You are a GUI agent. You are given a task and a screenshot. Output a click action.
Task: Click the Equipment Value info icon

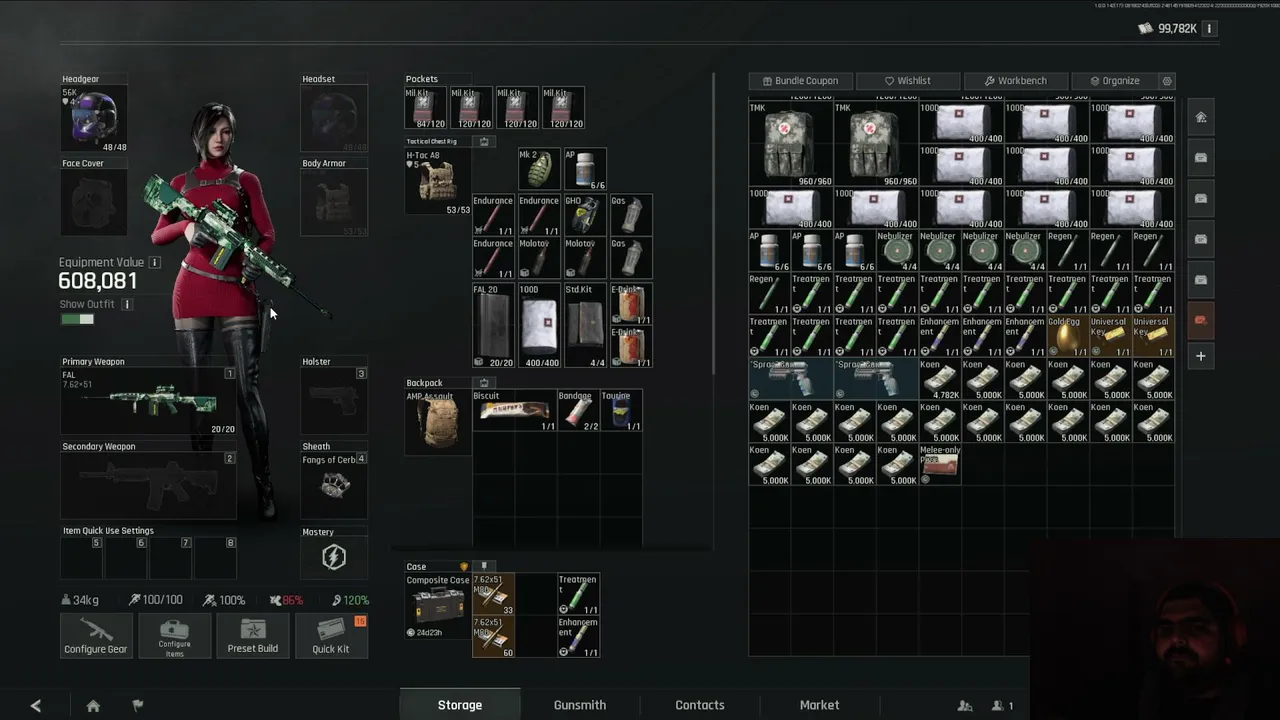(x=155, y=262)
